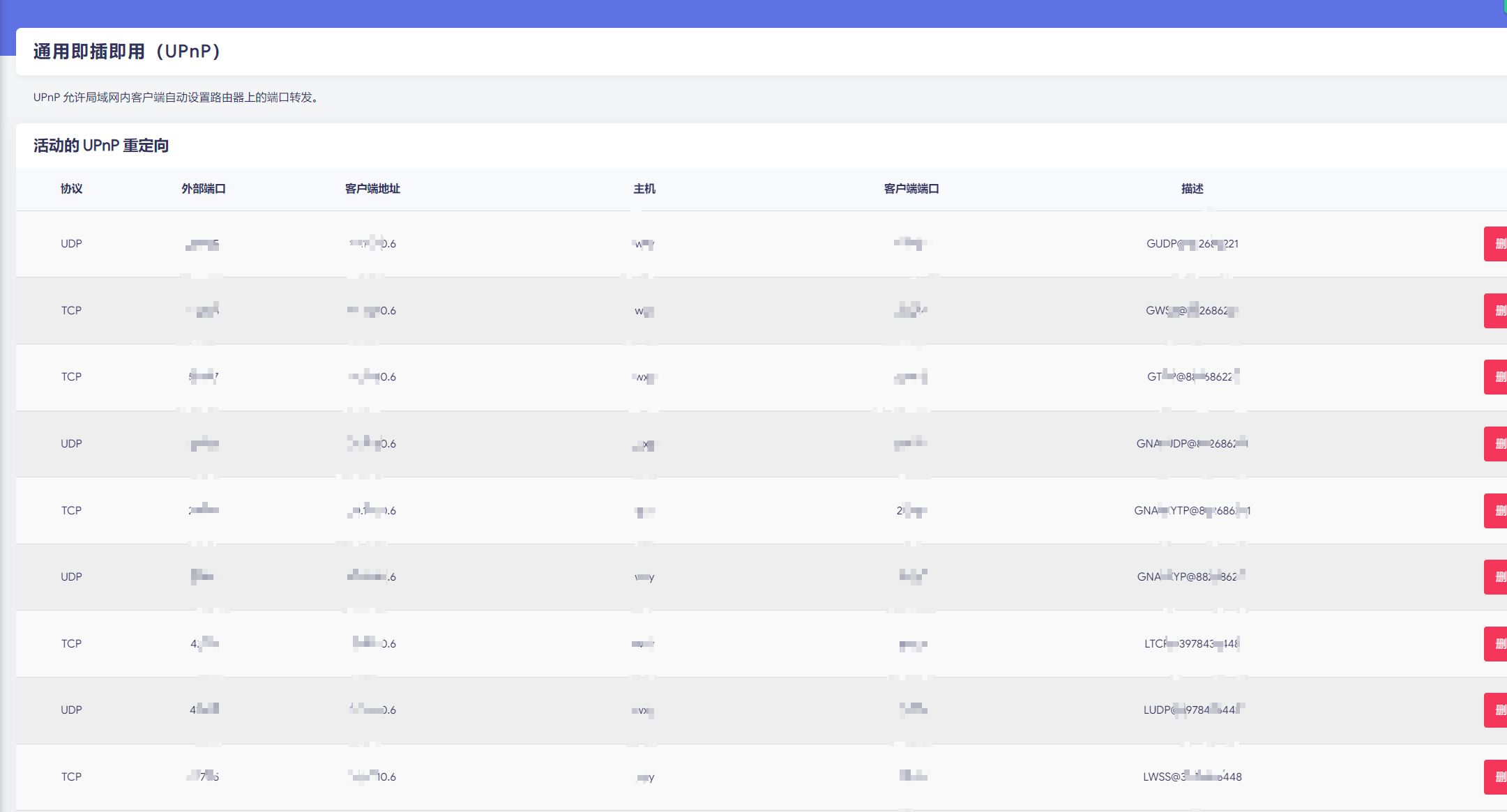Select the LWSS description cell
Viewport: 1507px width, 812px height.
click(x=1192, y=776)
